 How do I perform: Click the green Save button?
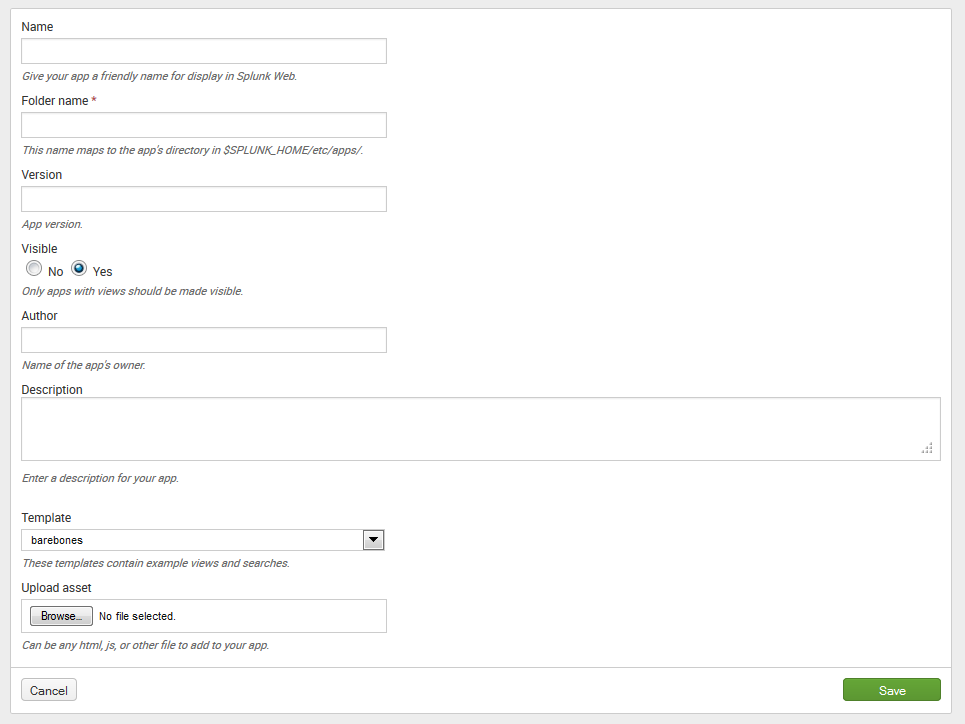[892, 690]
